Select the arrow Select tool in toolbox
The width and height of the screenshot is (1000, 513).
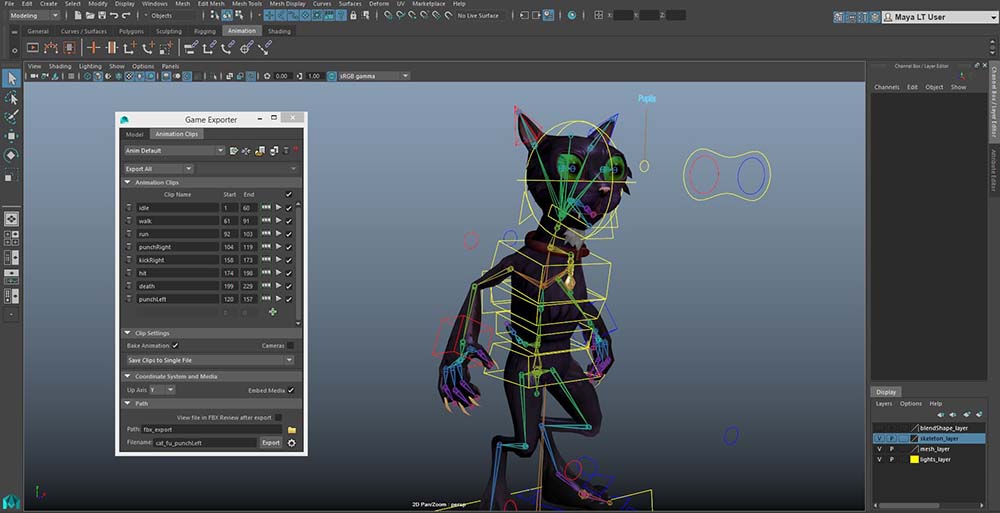12,78
